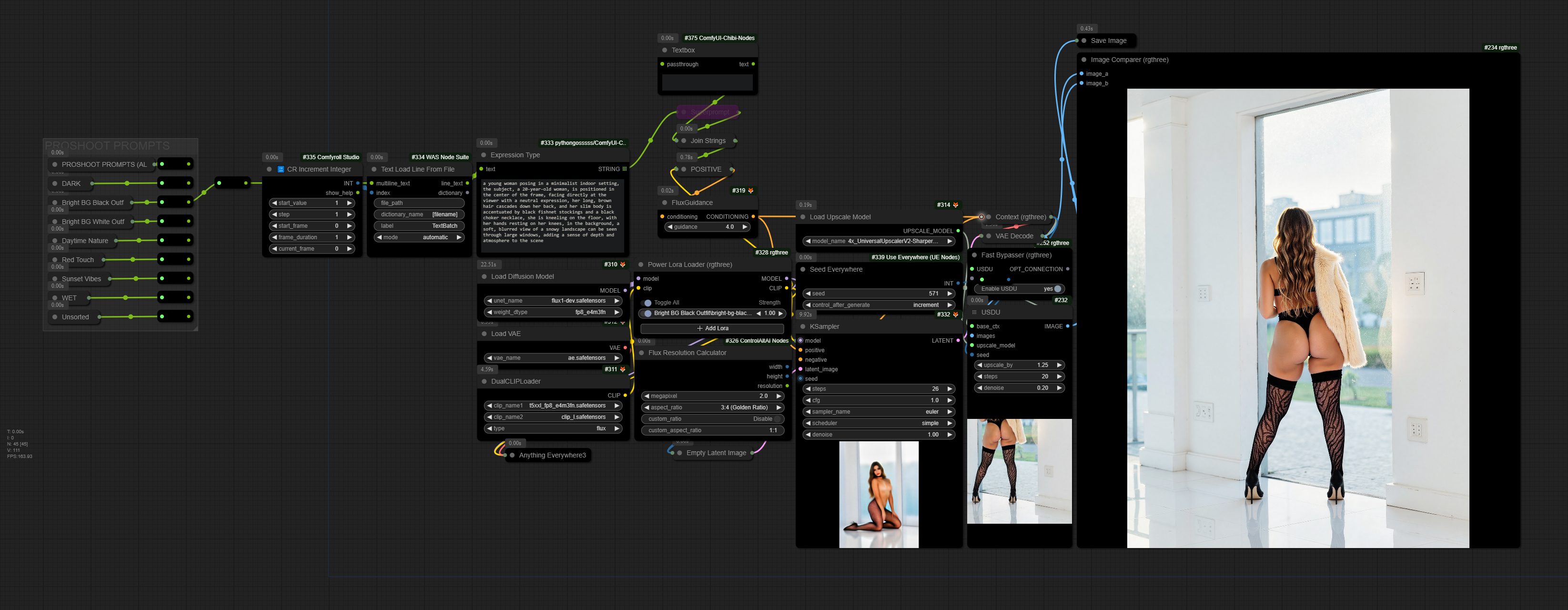
Task: Click the collapse dot on Image Comparer node
Action: click(x=1083, y=60)
